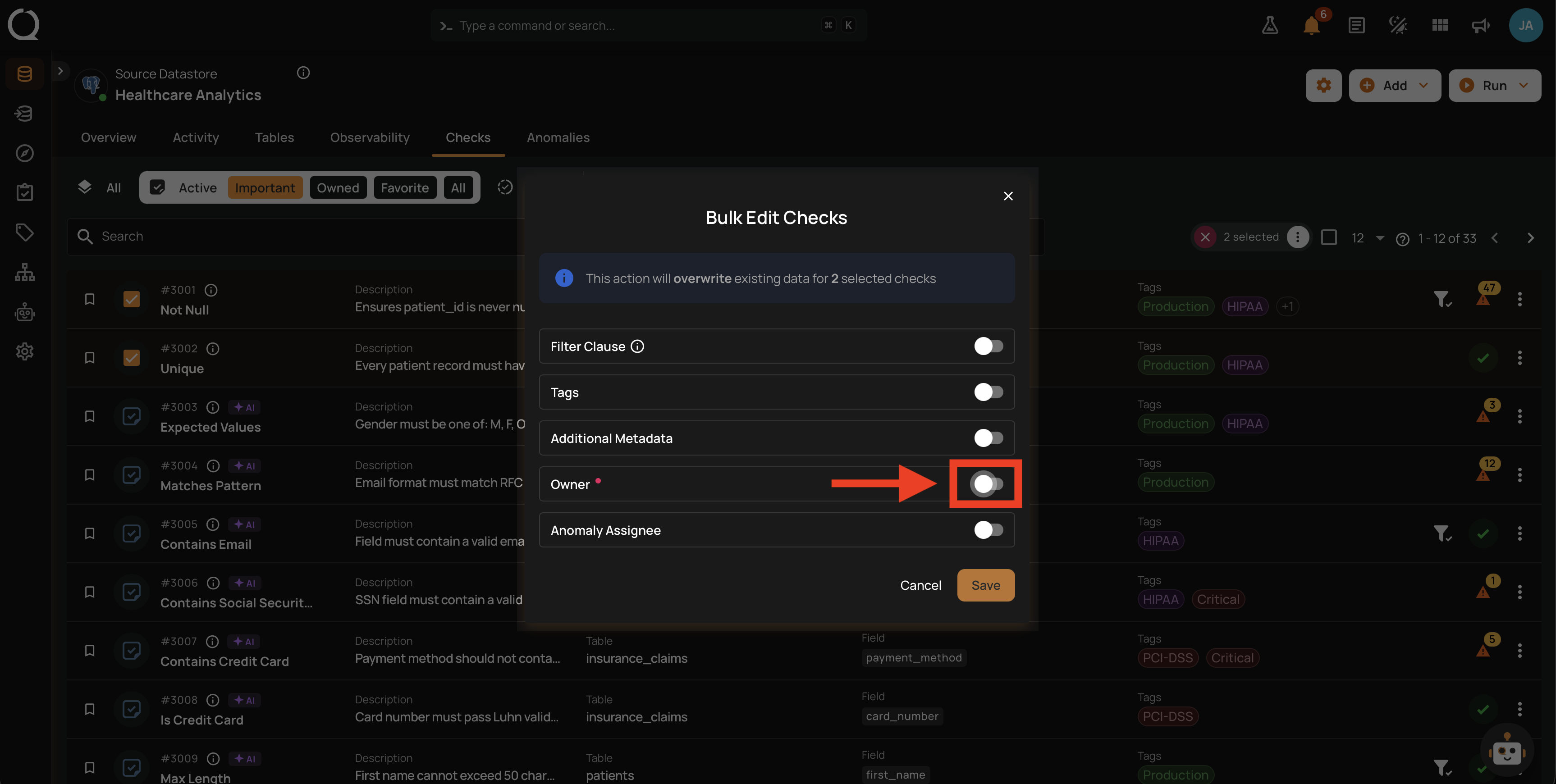The width and height of the screenshot is (1556, 784).
Task: Open the three-dot menu for check #3002
Action: (x=1519, y=358)
